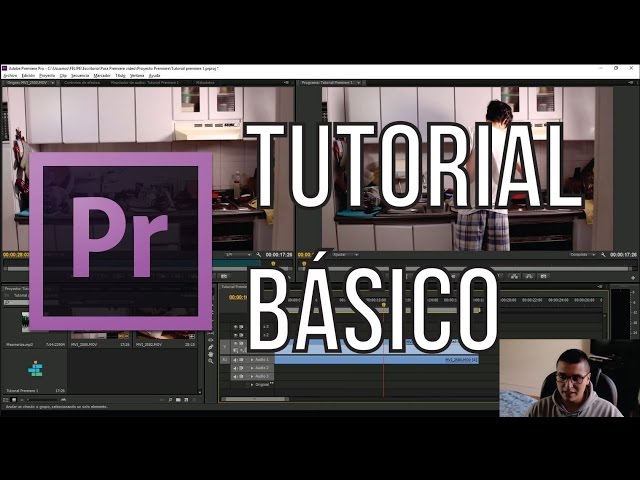Open Source monitor zoom level dropdown

coord(238,255)
